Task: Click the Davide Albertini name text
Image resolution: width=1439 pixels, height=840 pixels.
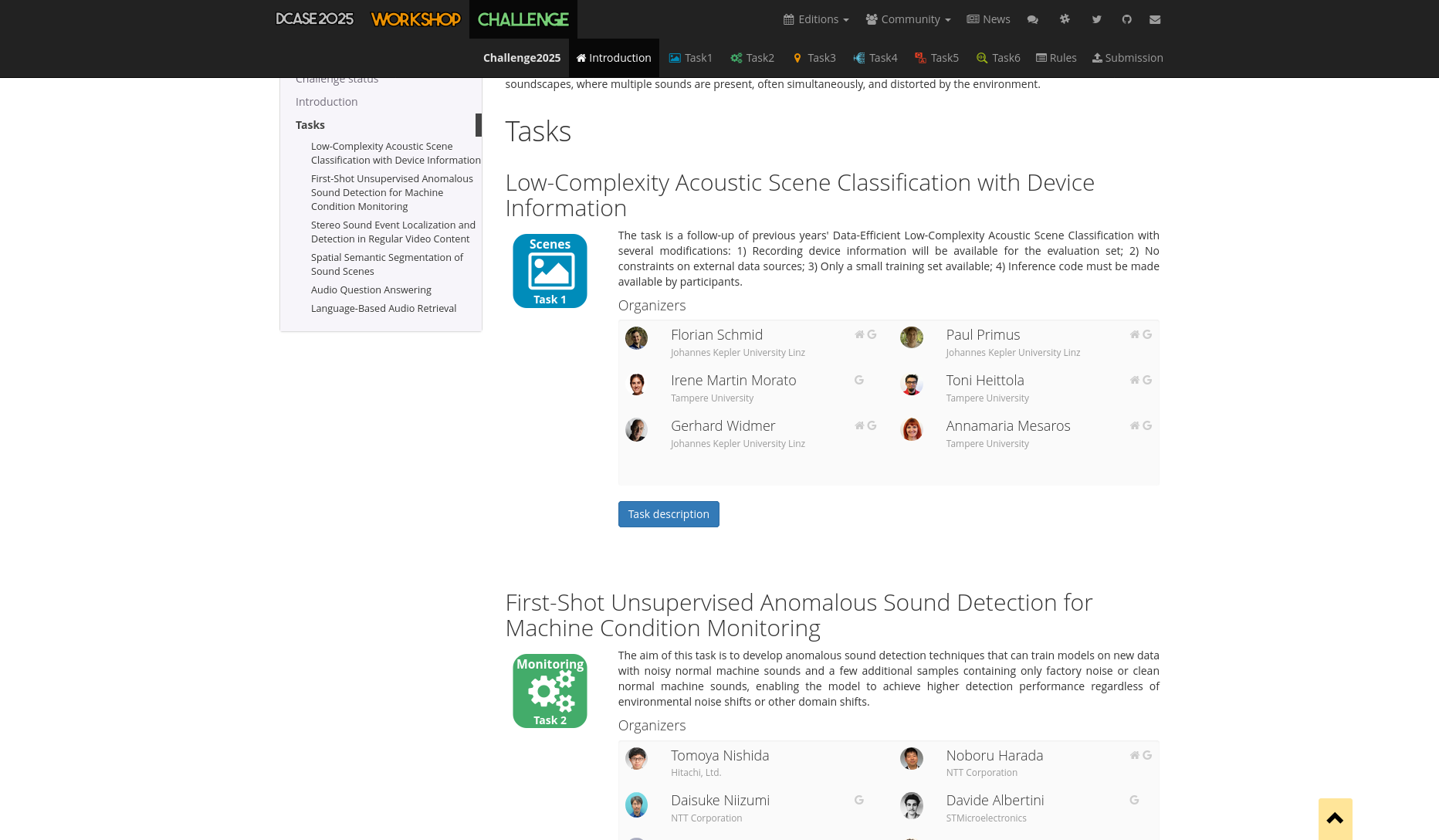Action: click(995, 800)
